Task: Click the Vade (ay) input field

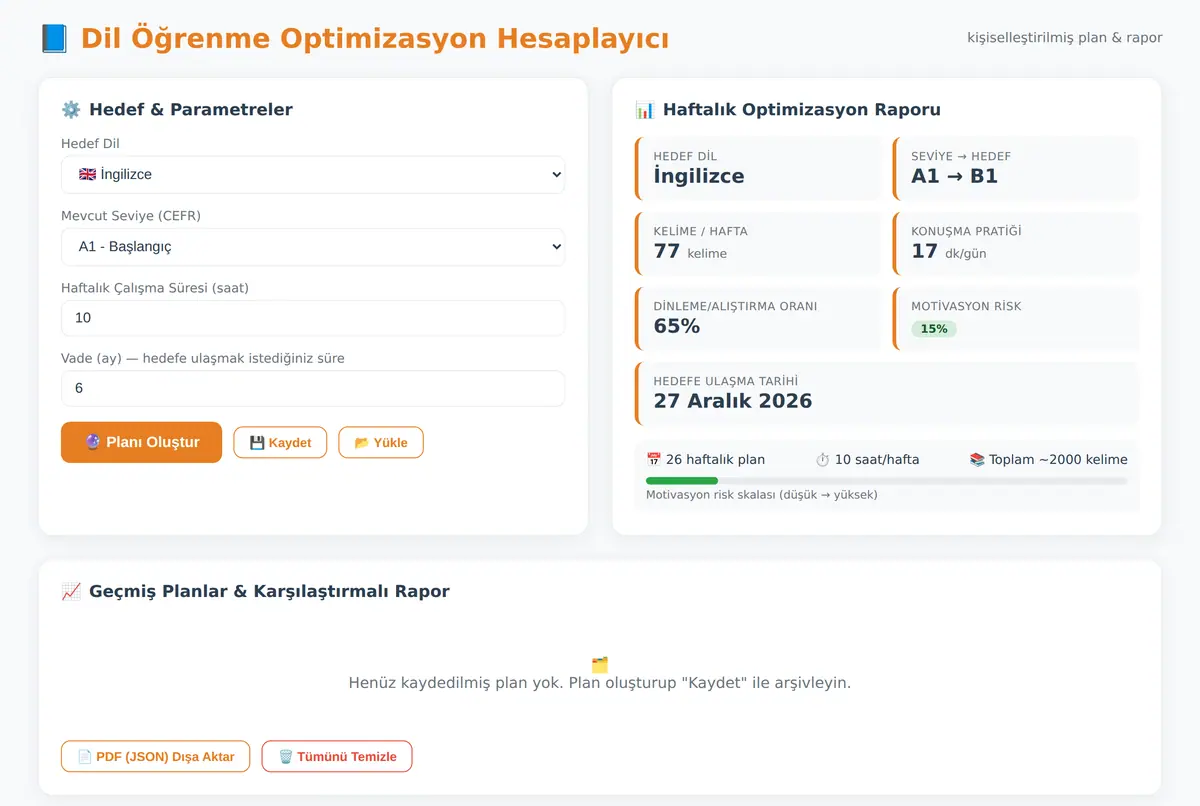Action: pos(313,388)
